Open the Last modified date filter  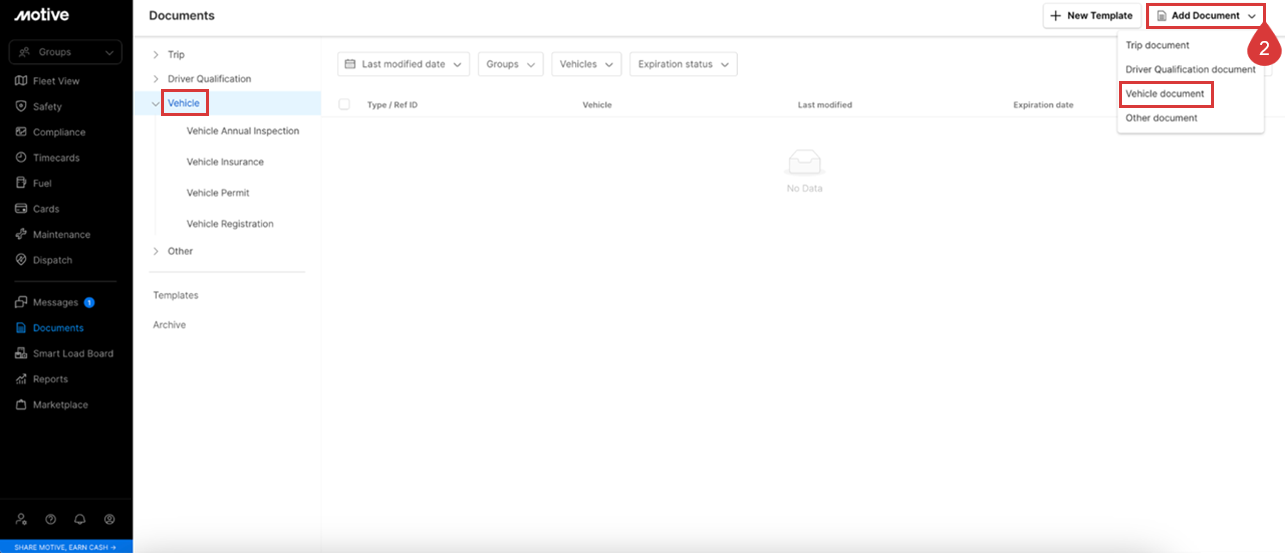tap(404, 64)
